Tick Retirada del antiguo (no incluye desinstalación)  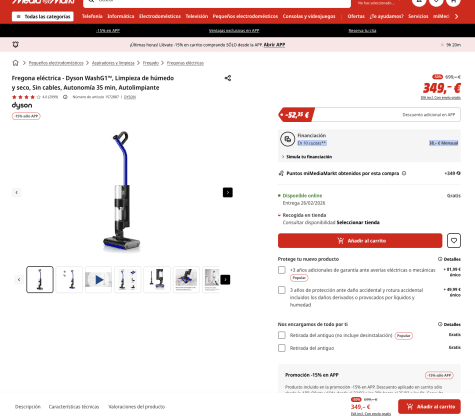282,335
